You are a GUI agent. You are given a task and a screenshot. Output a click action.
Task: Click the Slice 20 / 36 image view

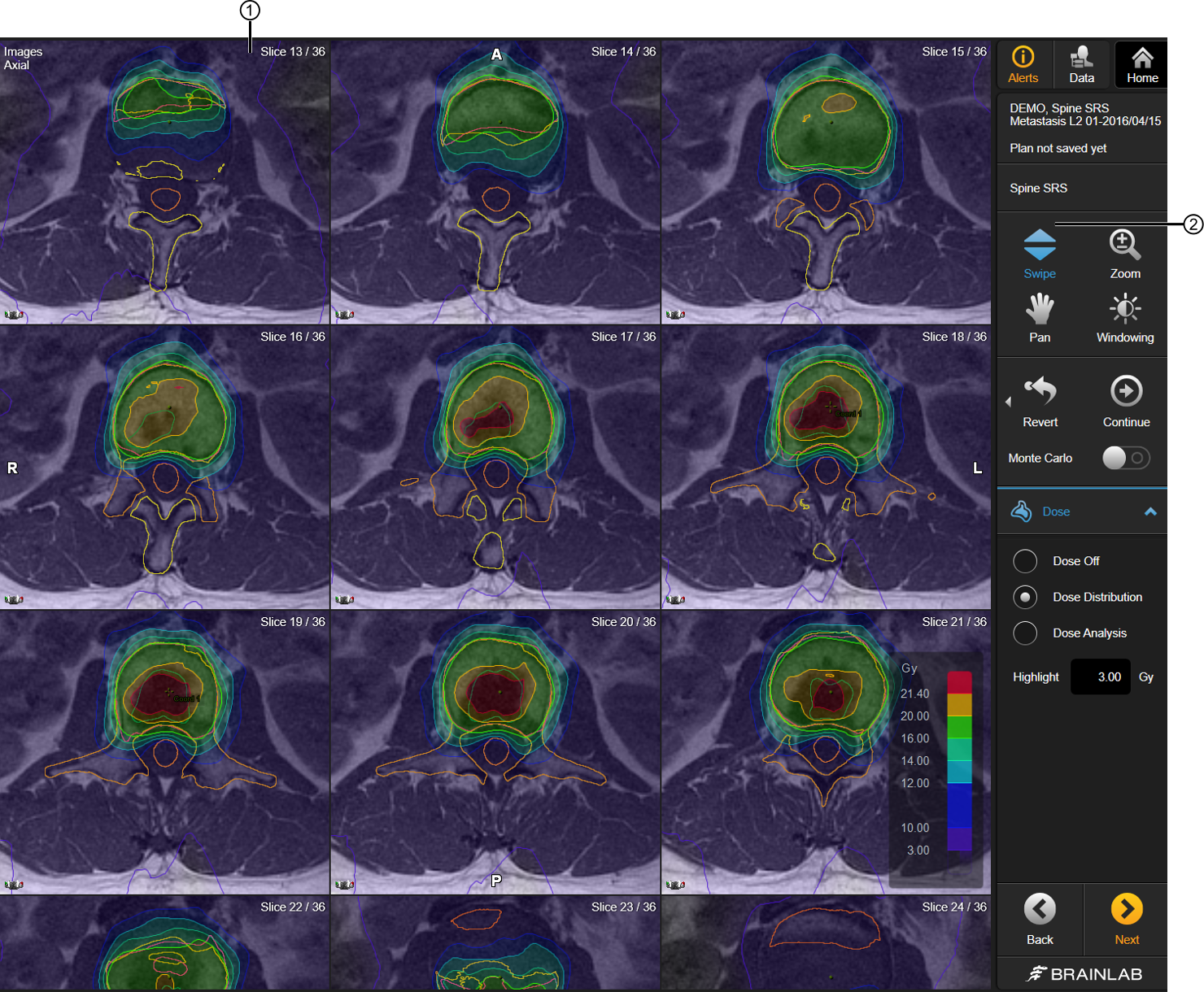(495, 753)
